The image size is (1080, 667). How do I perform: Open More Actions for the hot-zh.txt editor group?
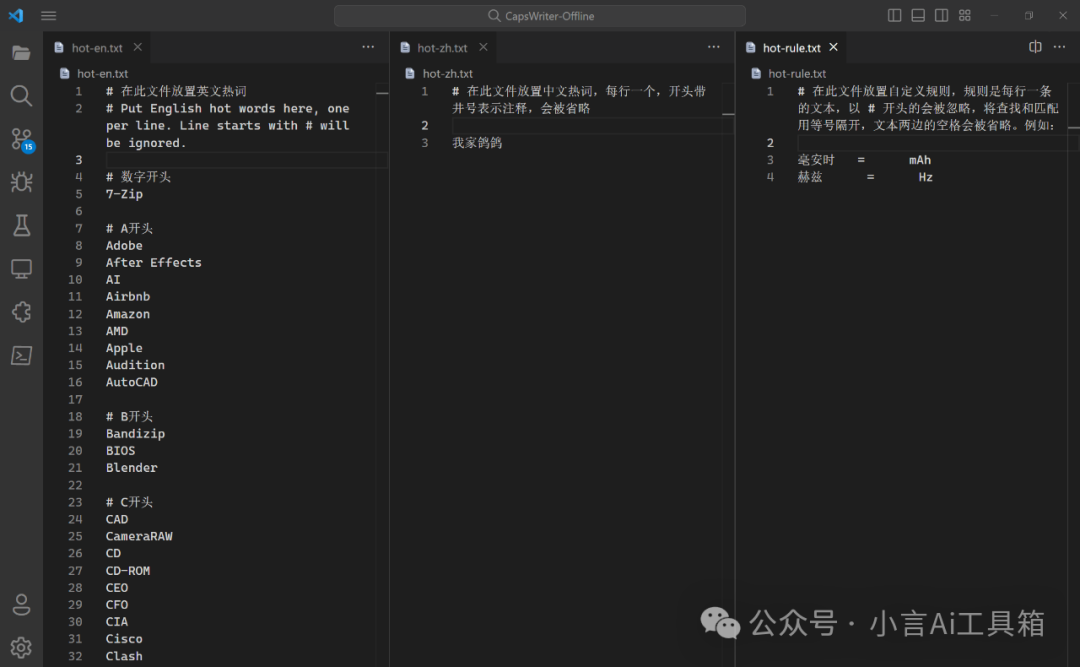pyautogui.click(x=714, y=47)
